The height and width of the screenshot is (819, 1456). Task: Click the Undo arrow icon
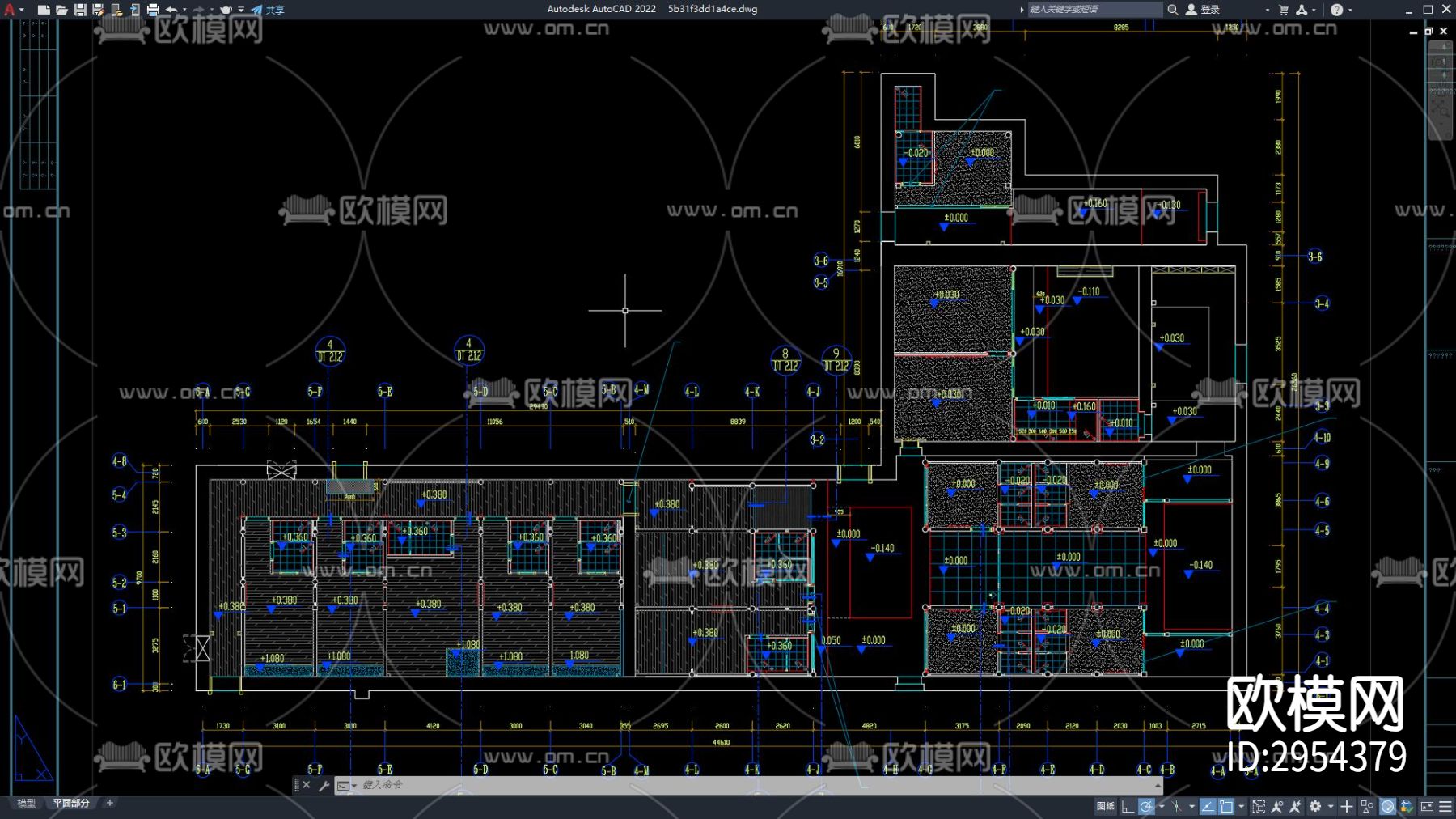[x=171, y=10]
